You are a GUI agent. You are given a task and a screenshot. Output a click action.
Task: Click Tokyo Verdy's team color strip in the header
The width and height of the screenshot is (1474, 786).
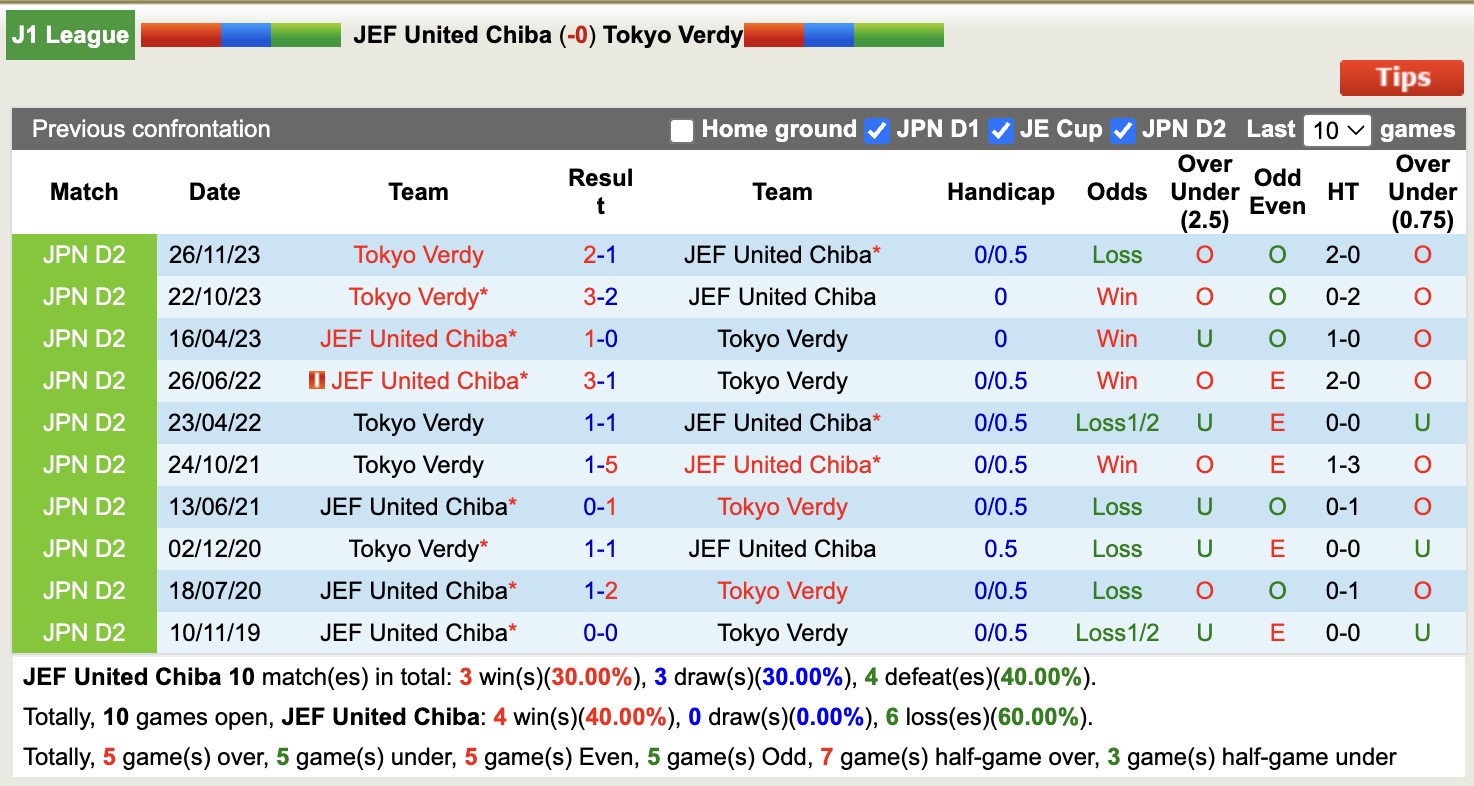tap(845, 33)
